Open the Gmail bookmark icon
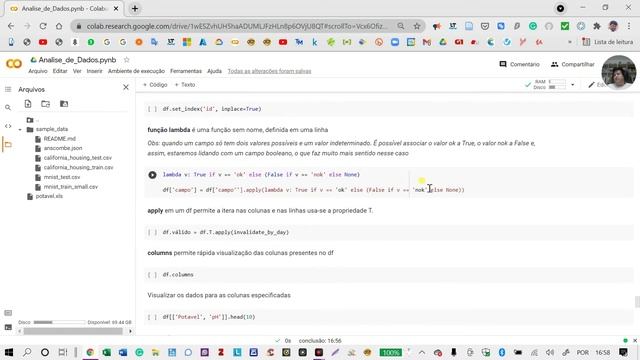This screenshot has height=360, width=640. point(427,42)
